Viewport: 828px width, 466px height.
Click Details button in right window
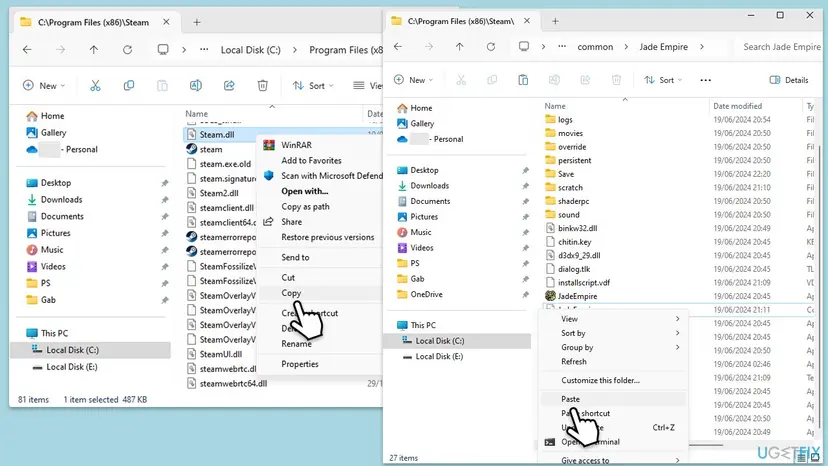[789, 80]
